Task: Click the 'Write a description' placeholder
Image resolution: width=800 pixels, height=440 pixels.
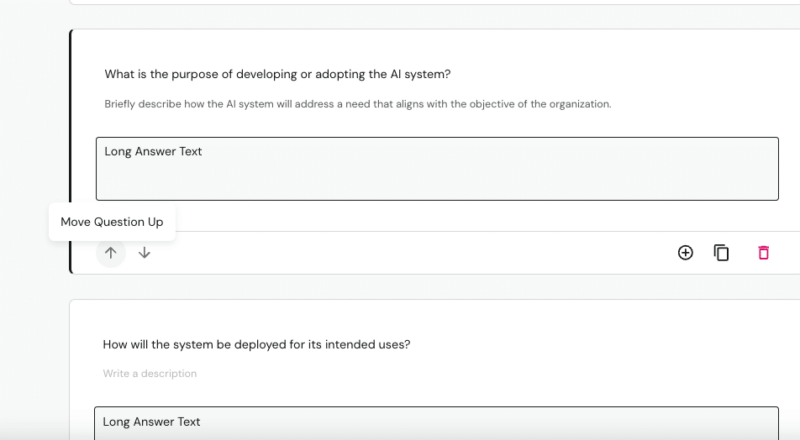Action: coord(150,374)
